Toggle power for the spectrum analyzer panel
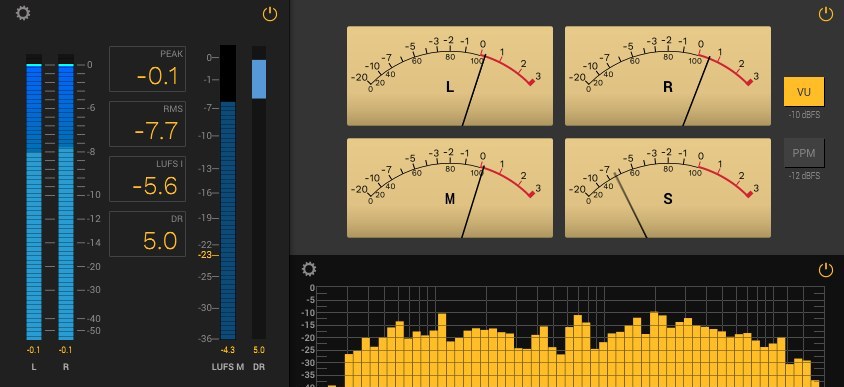 tap(826, 270)
